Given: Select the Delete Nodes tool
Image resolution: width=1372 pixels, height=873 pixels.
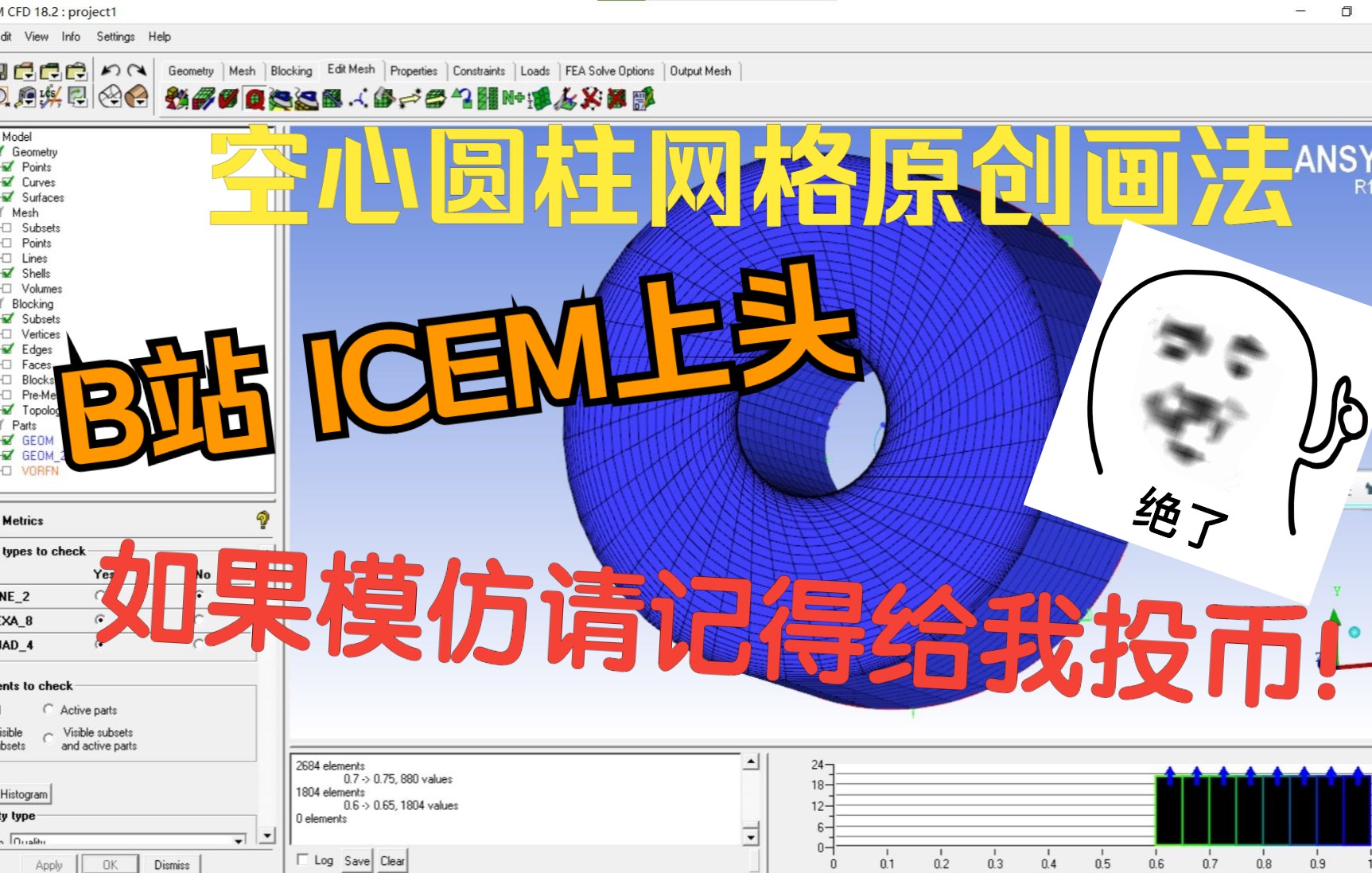Looking at the screenshot, I should coord(591,99).
